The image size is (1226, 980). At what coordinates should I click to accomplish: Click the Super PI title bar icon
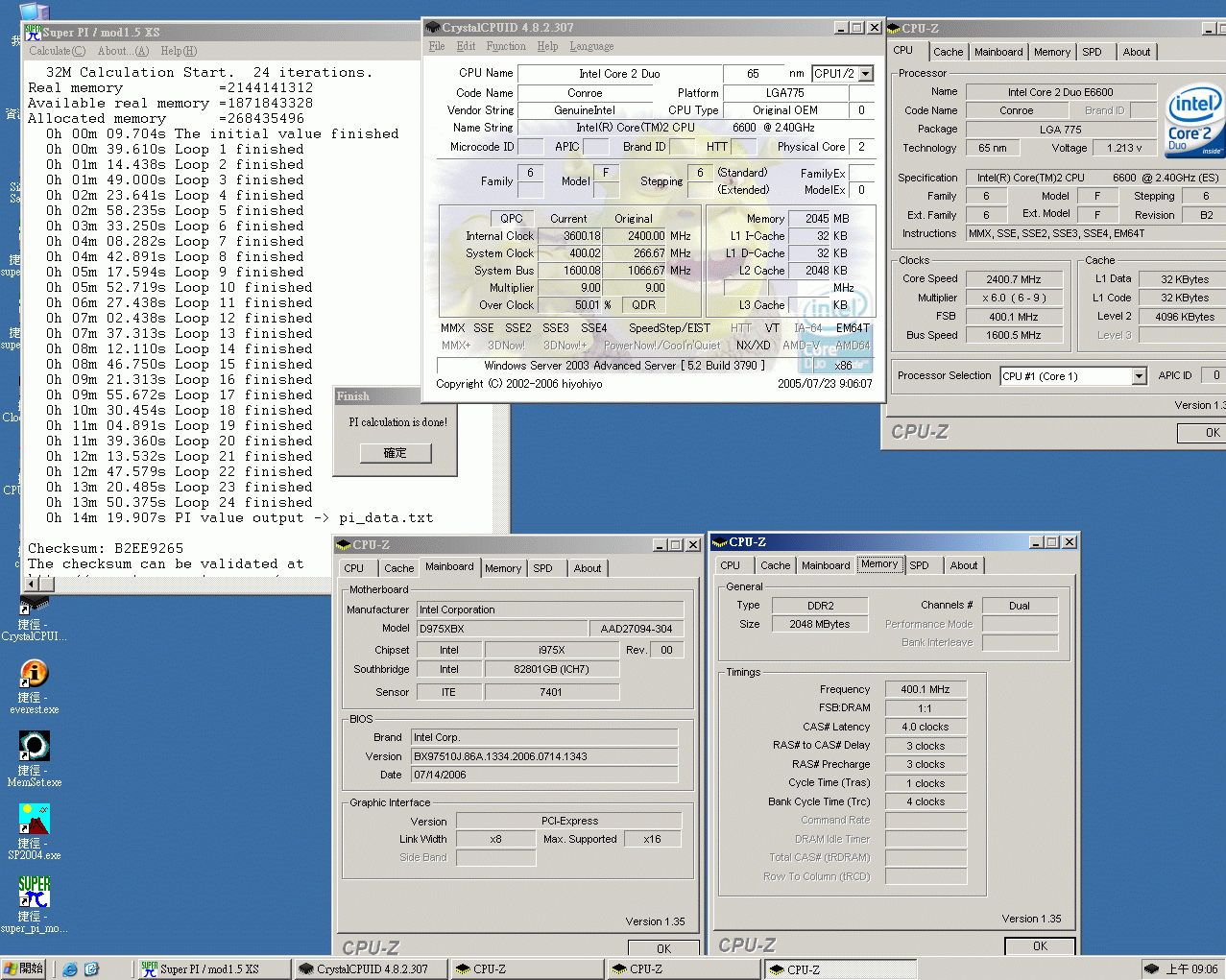33,32
